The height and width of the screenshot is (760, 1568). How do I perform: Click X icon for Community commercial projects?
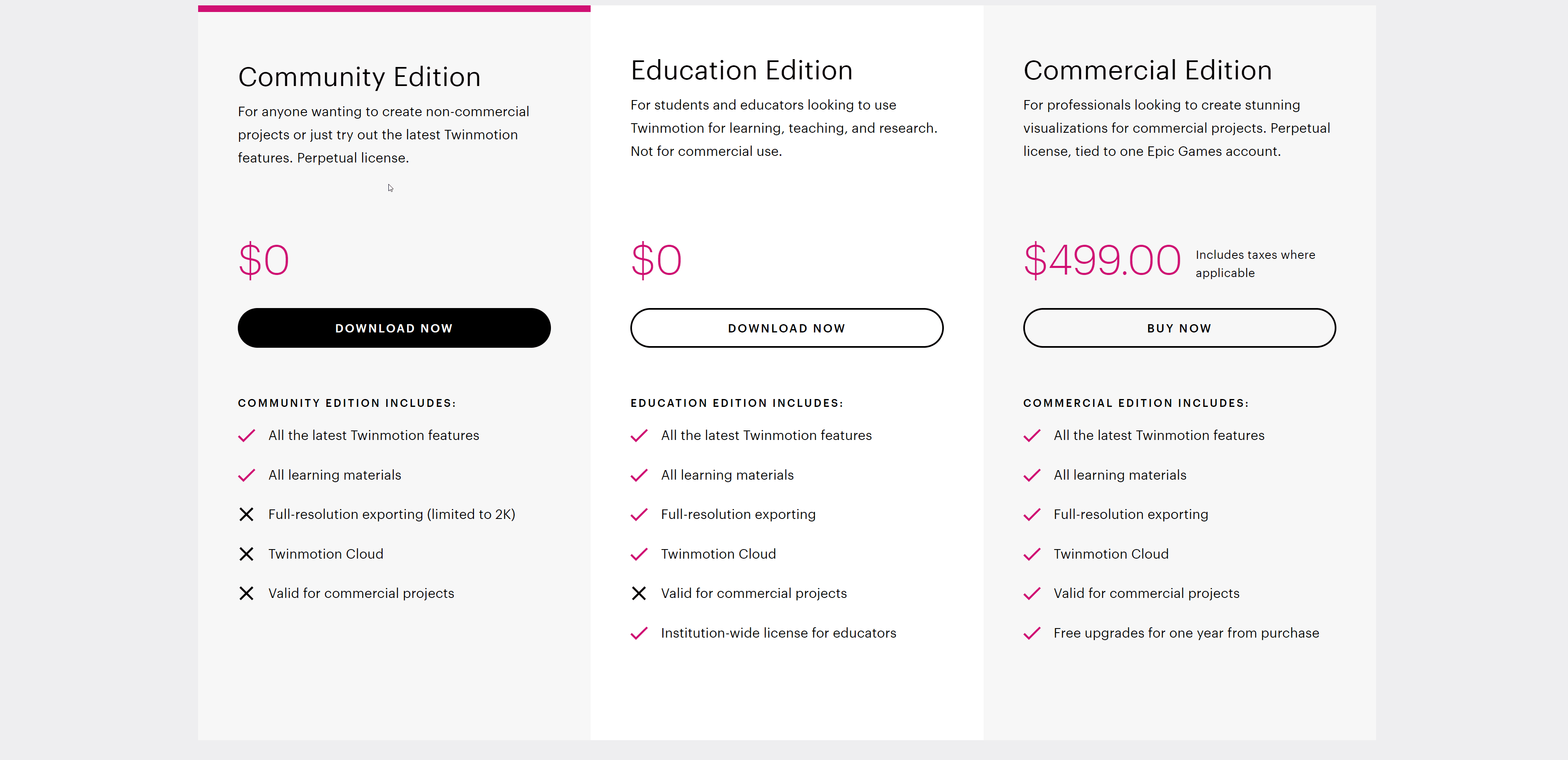247,593
